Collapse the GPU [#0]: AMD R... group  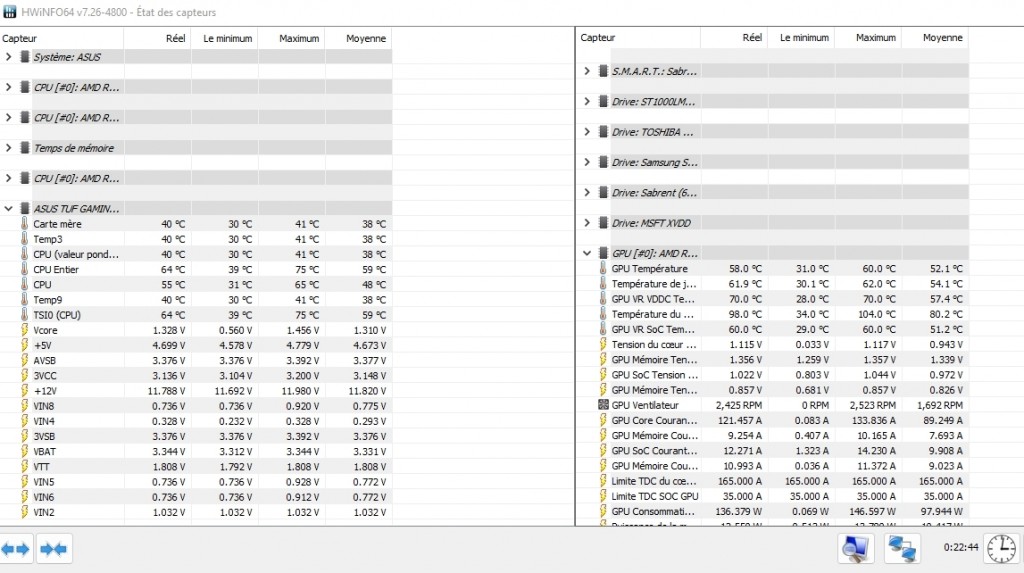pyautogui.click(x=586, y=253)
